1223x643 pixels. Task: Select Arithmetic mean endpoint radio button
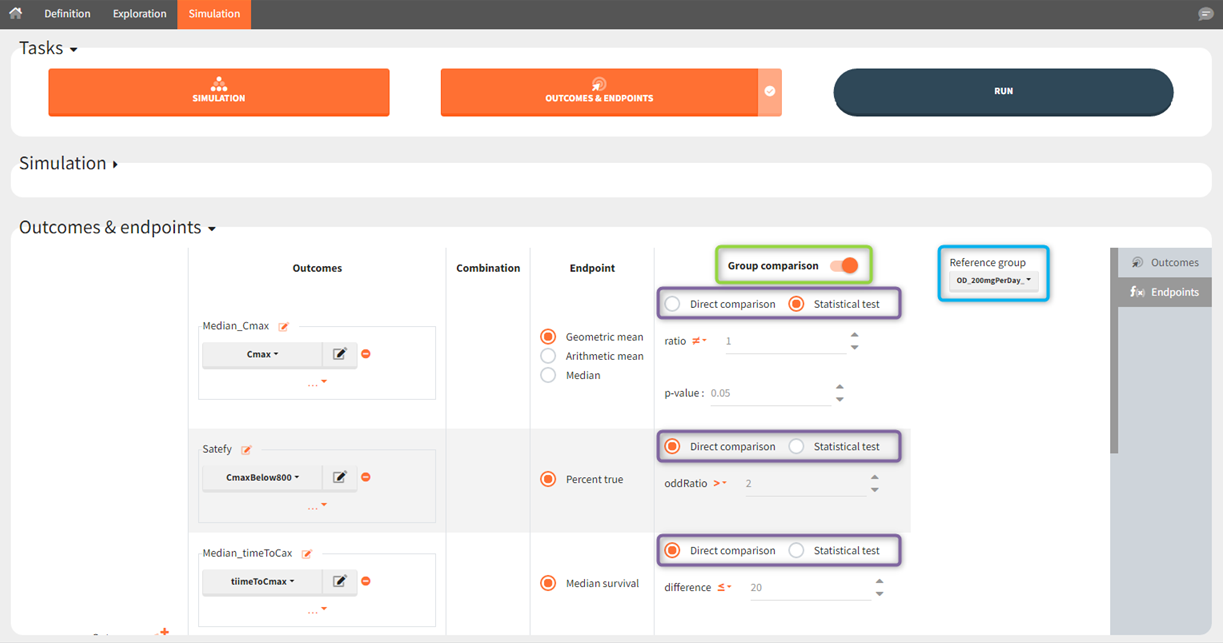click(x=548, y=356)
